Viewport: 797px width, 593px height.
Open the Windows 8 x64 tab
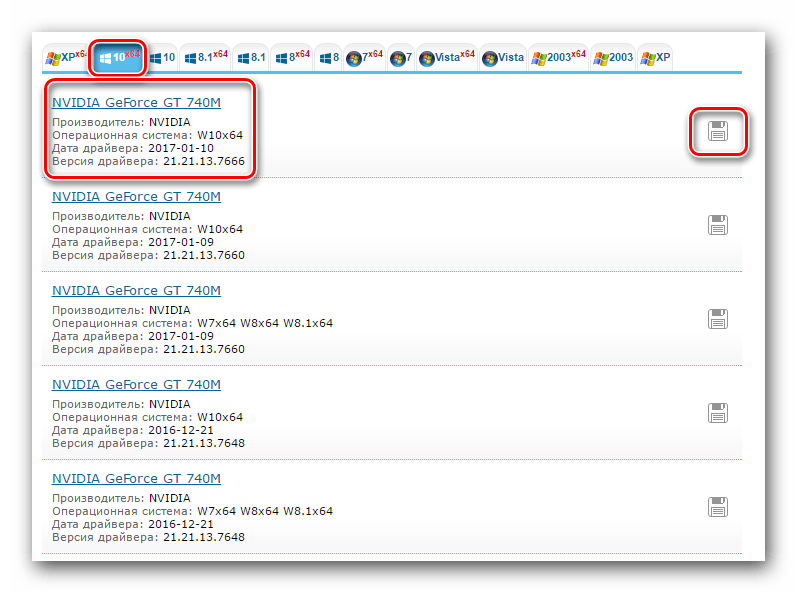(292, 57)
